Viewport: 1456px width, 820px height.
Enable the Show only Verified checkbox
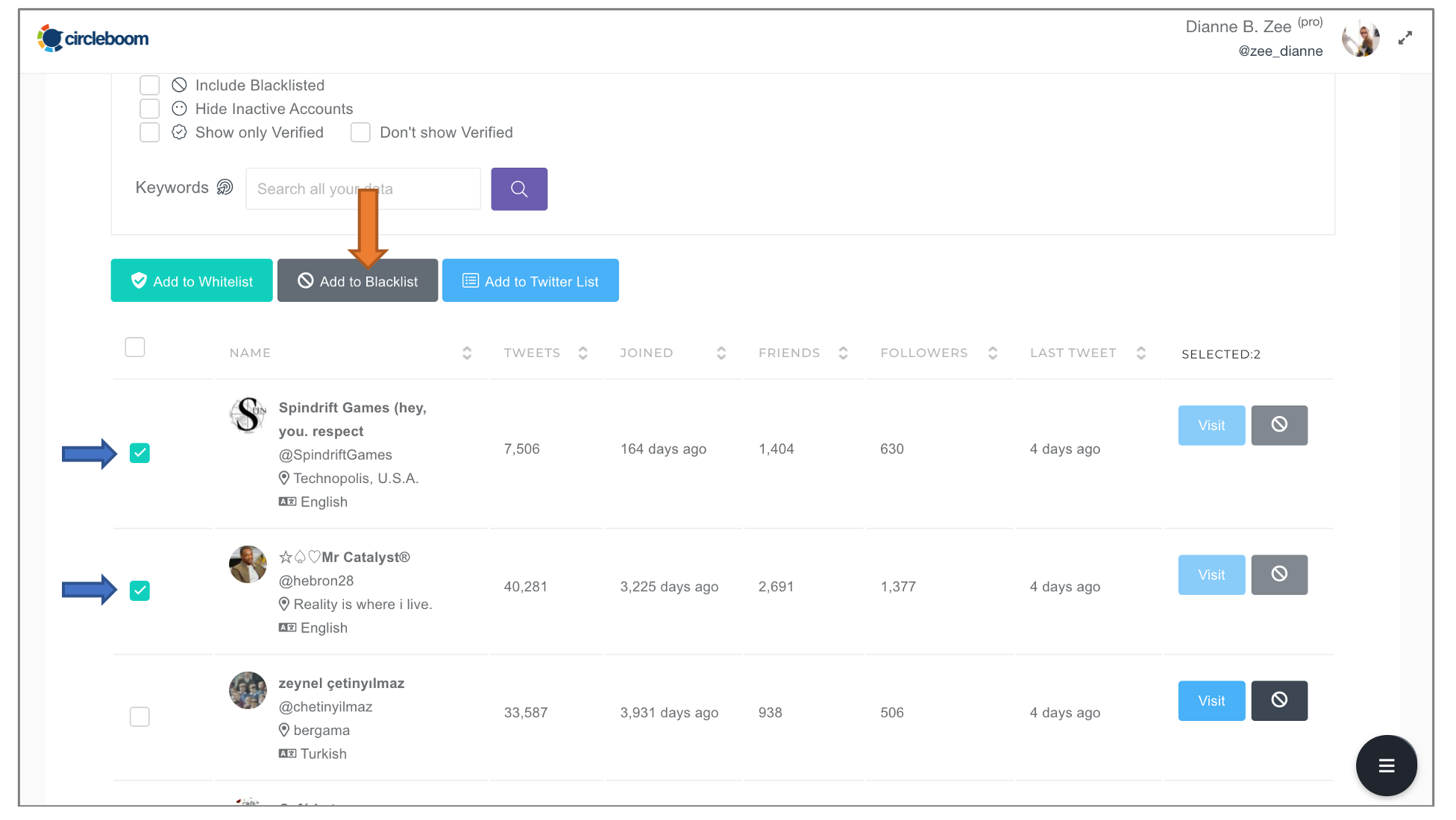tap(150, 133)
